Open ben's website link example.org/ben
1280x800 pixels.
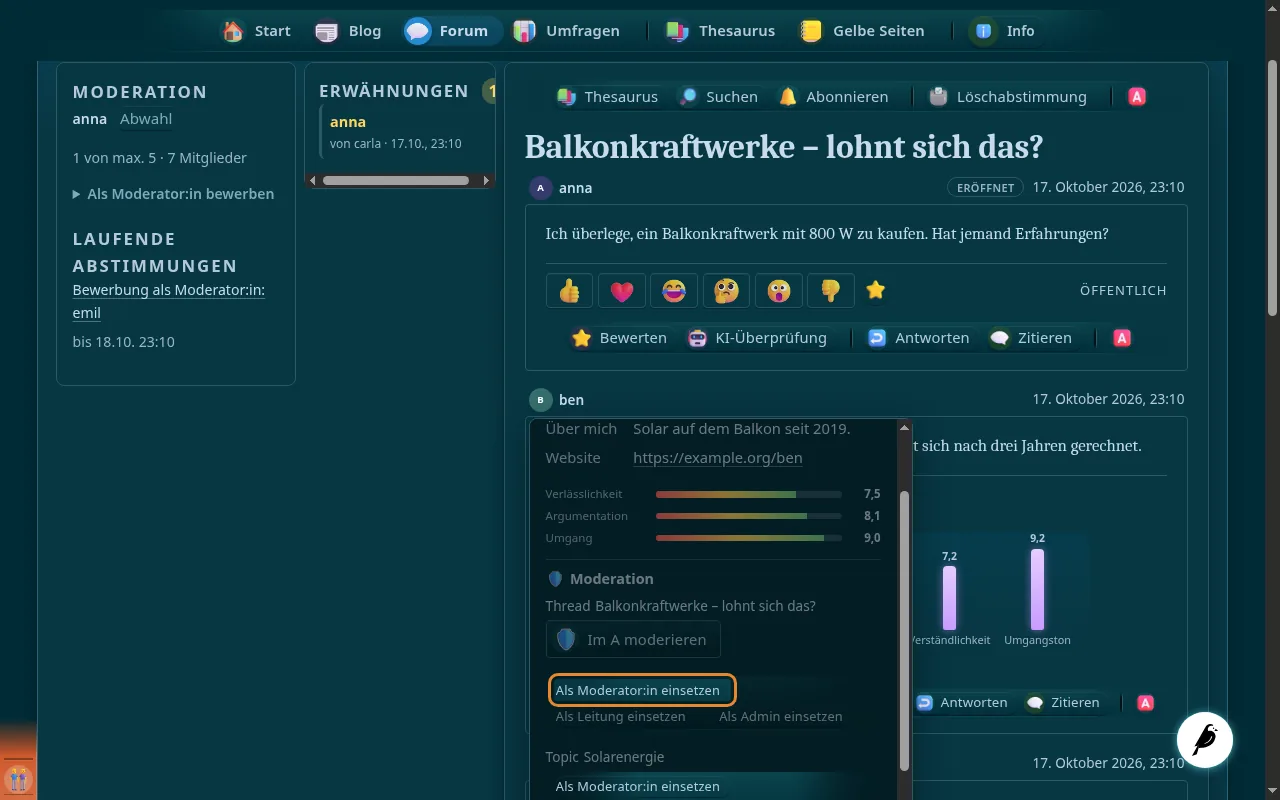click(x=717, y=458)
